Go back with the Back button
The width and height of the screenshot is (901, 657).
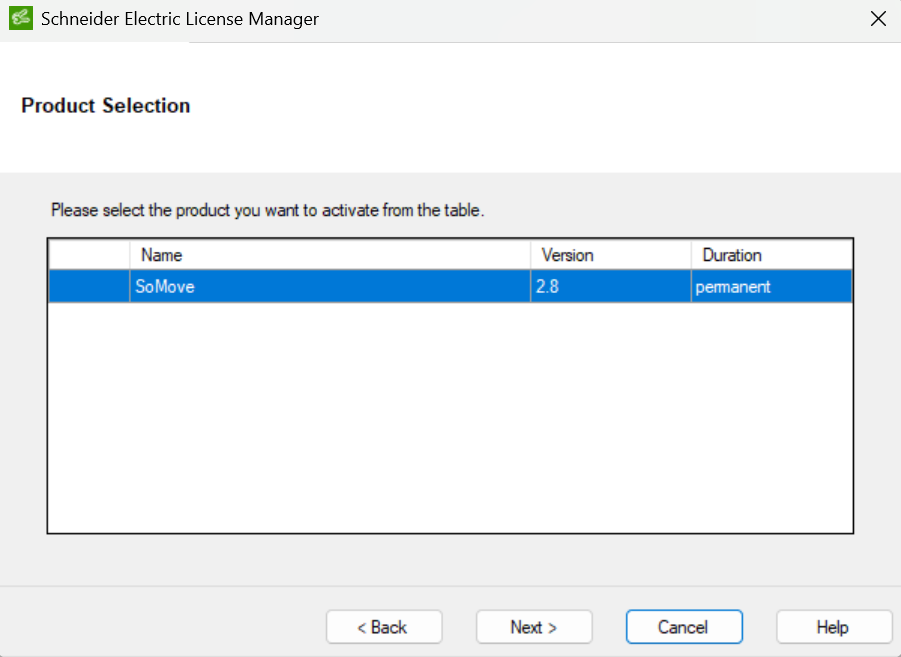(384, 627)
